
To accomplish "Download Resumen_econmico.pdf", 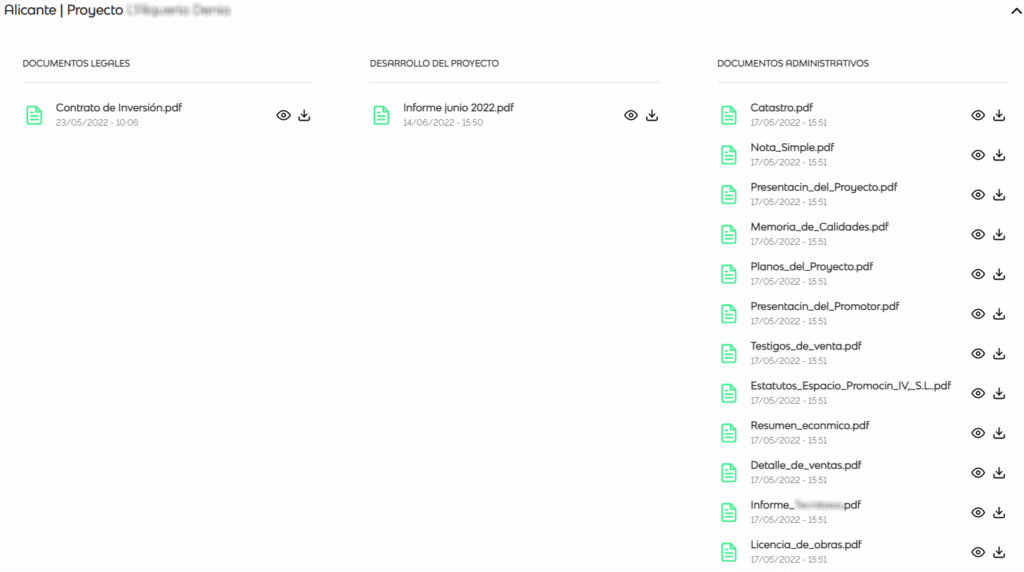I will pos(999,433).
